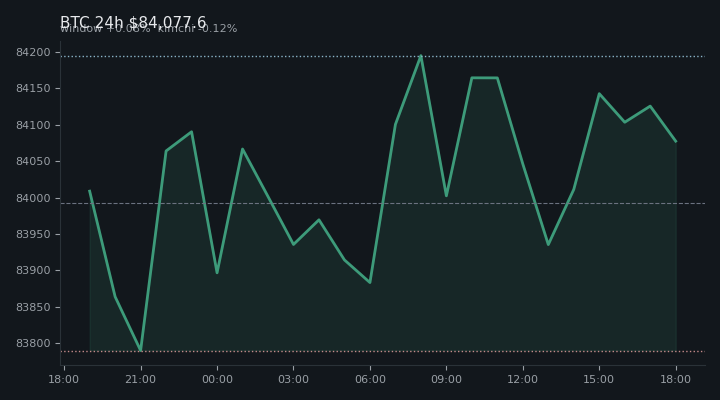The height and width of the screenshot is (400, 720).
Task: Click the 84100 y-axis label
Action: pos(33,125)
